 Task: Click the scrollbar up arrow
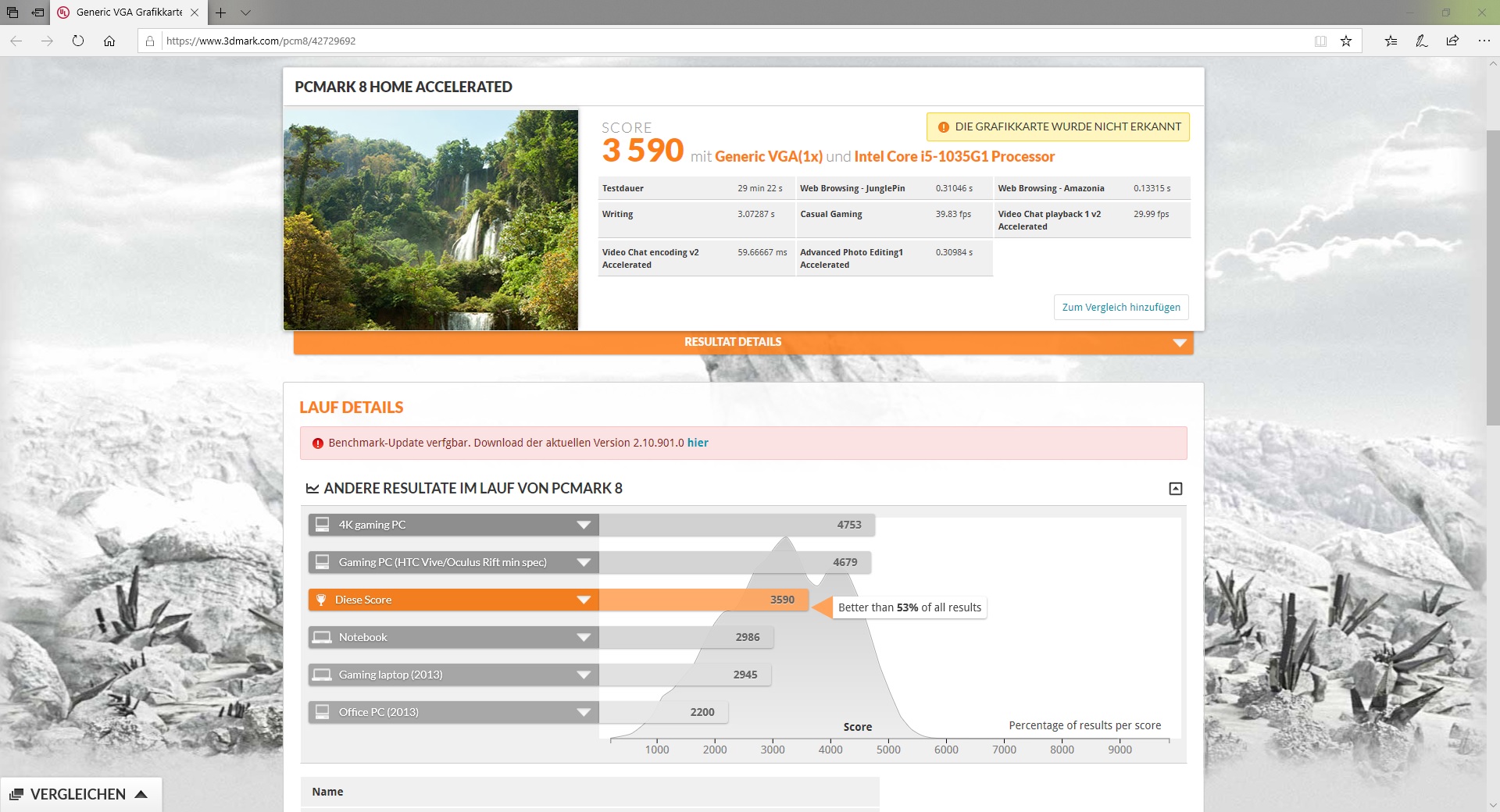[x=1492, y=64]
